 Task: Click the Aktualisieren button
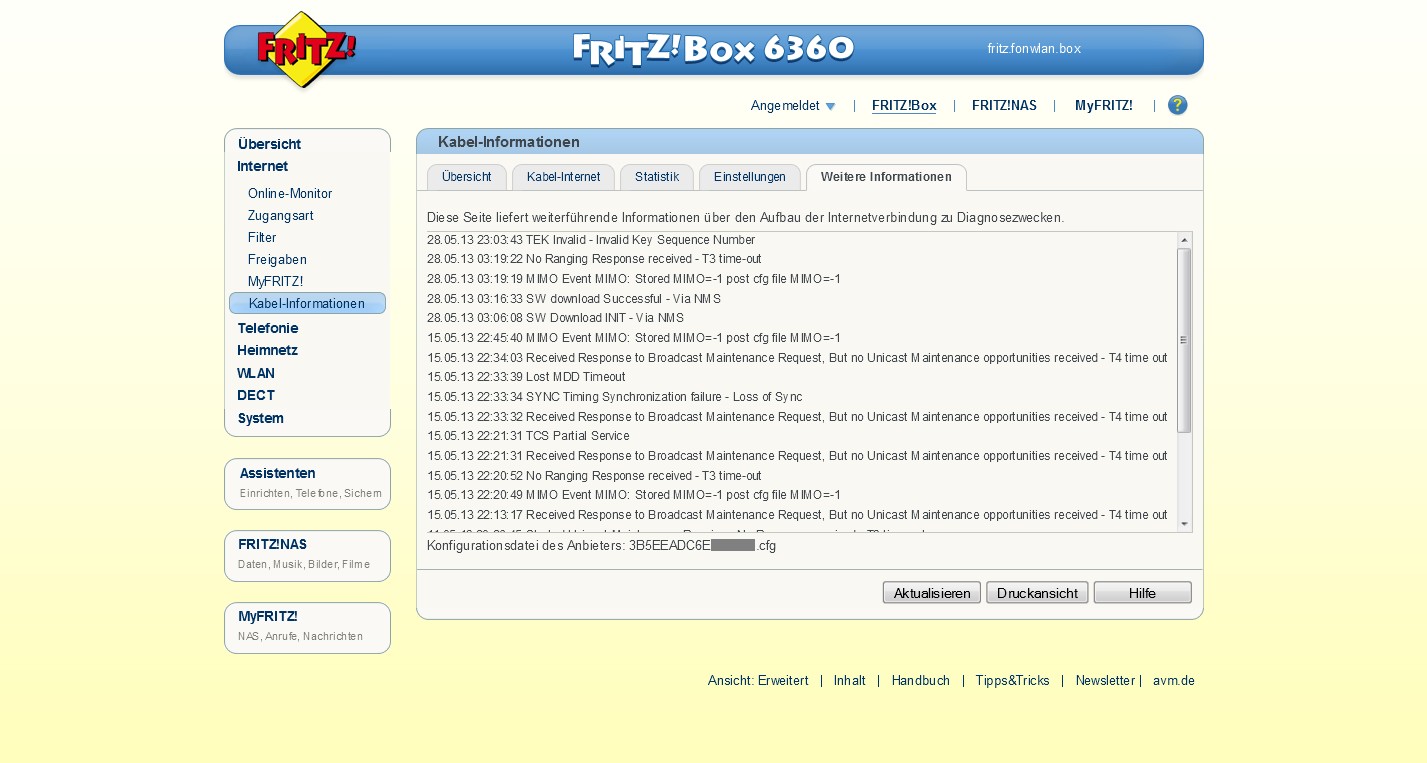(932, 593)
